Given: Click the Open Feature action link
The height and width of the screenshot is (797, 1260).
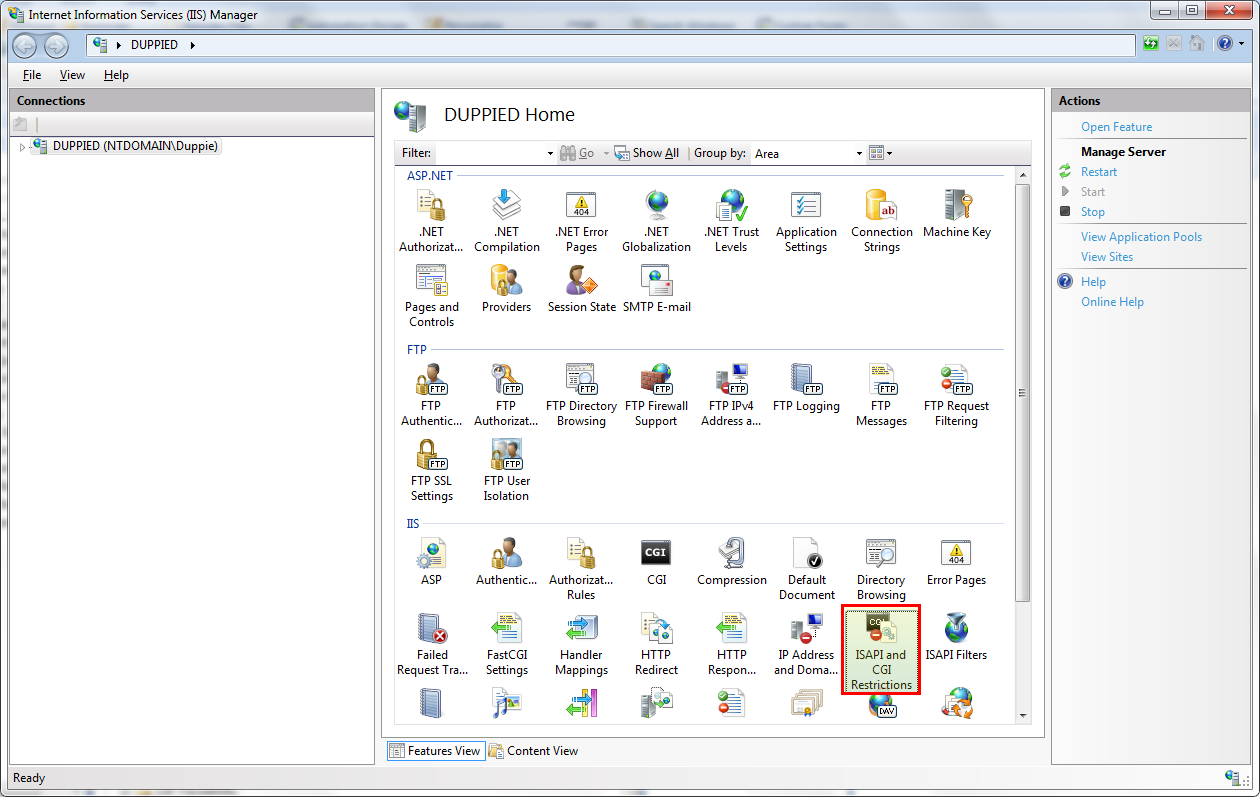Looking at the screenshot, I should 1116,127.
